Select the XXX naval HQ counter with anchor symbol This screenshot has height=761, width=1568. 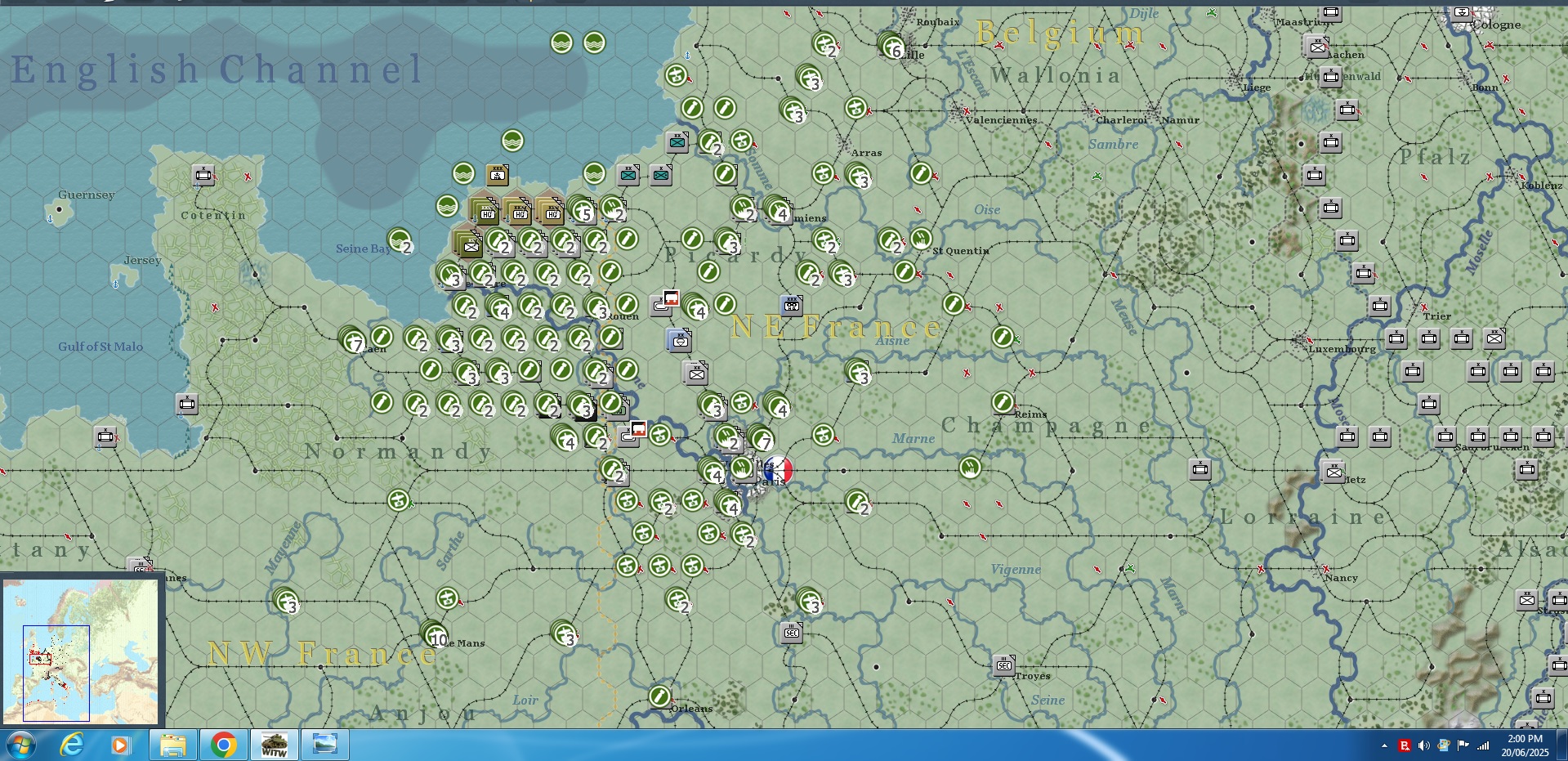497,174
